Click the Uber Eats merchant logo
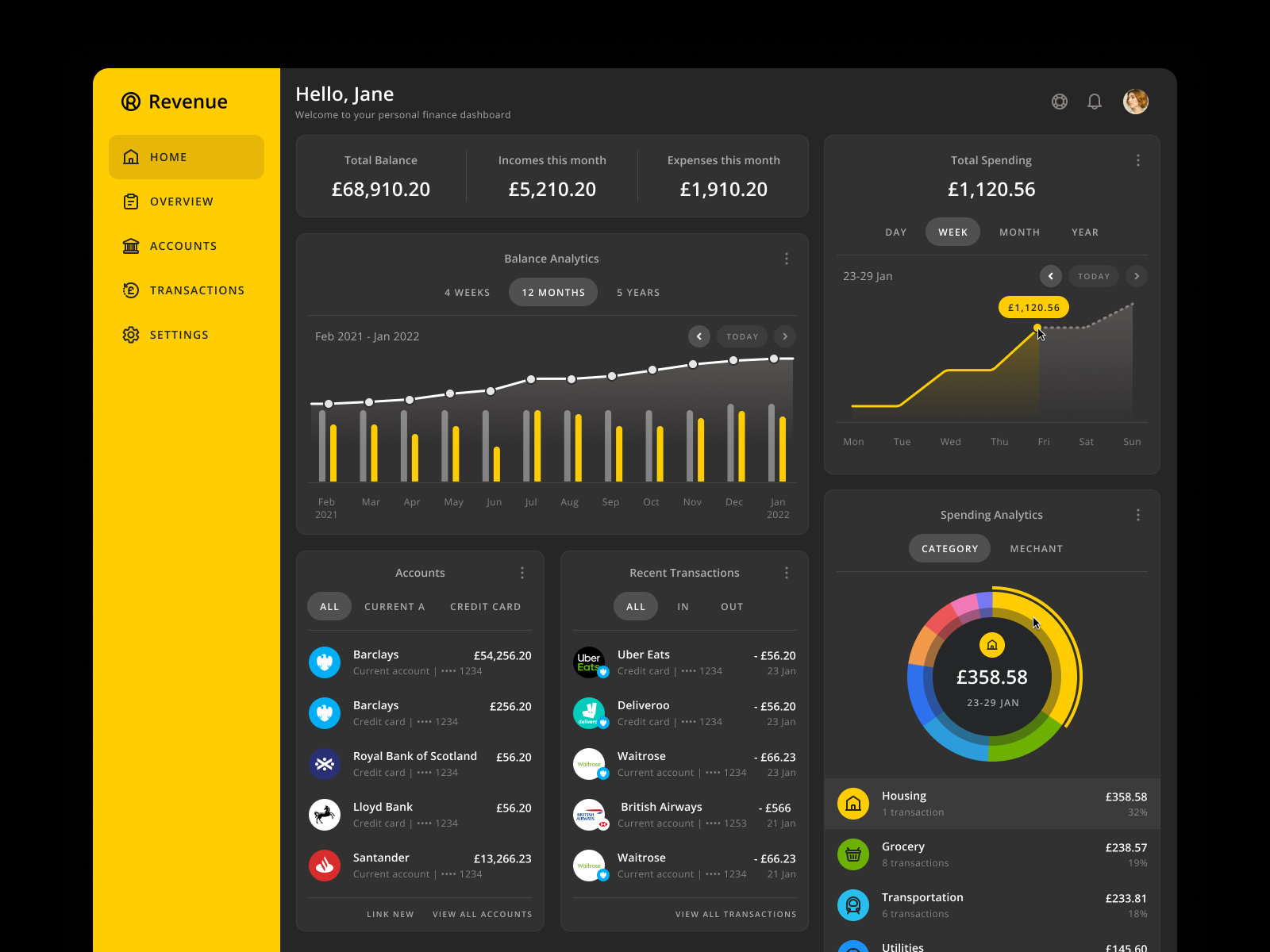Image resolution: width=1270 pixels, height=952 pixels. point(589,662)
